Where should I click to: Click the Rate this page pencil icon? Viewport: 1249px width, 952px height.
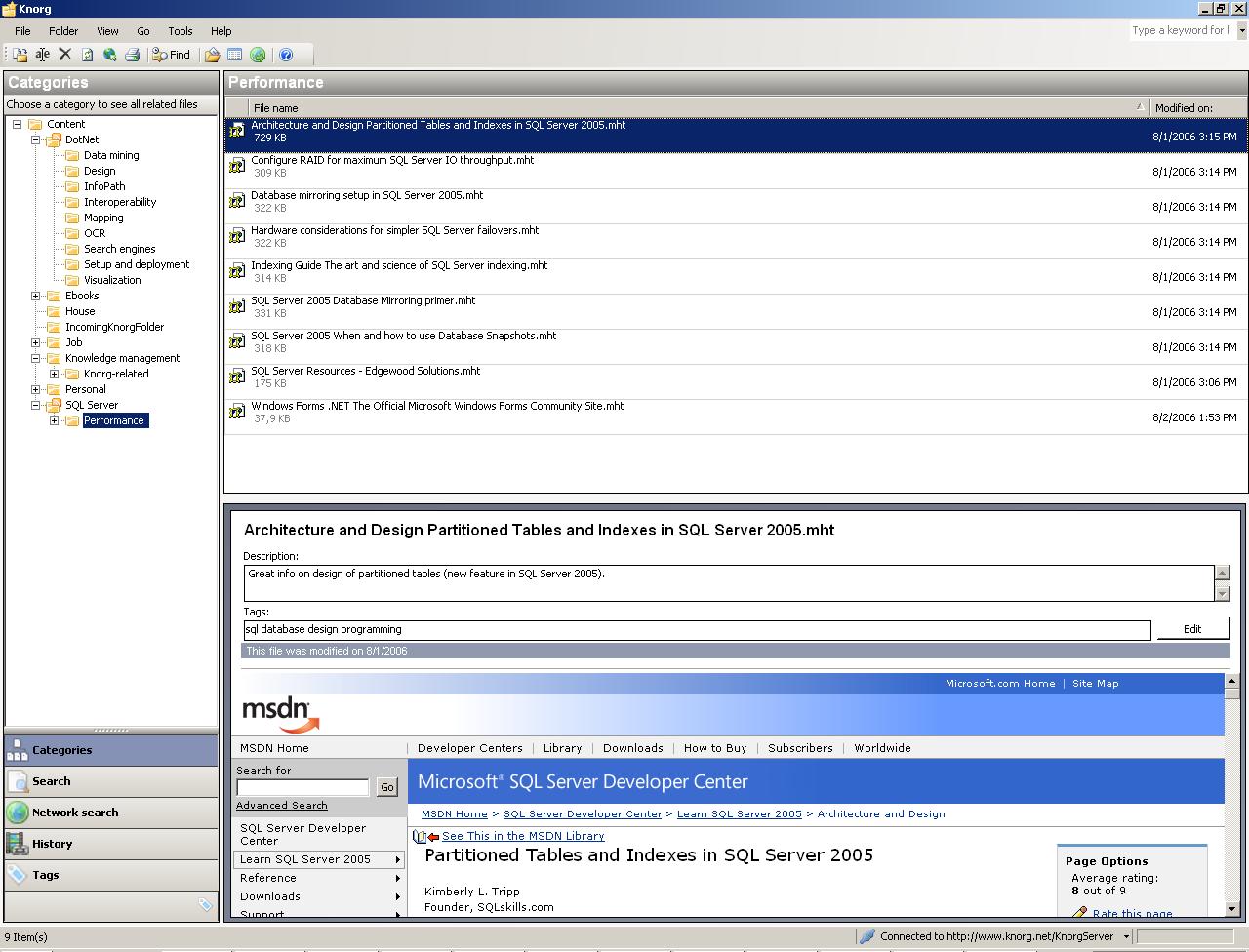[1079, 913]
